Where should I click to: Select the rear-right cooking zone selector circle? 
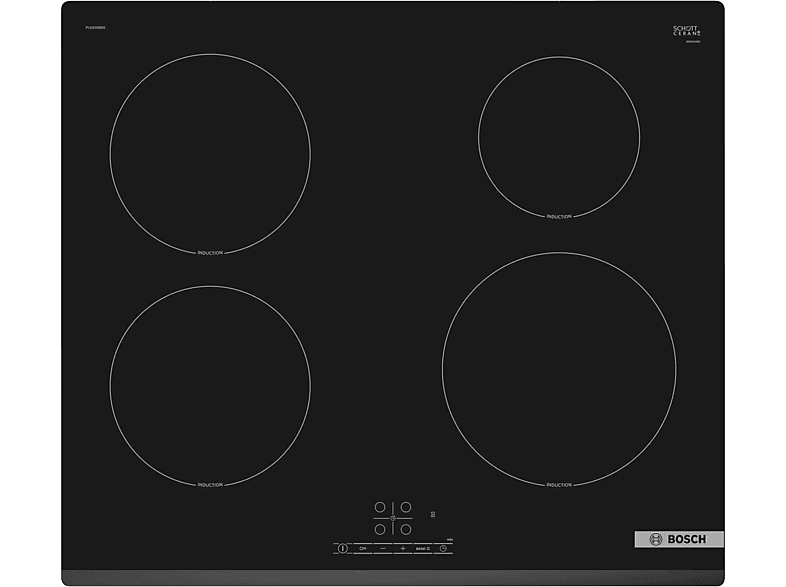pyautogui.click(x=406, y=507)
